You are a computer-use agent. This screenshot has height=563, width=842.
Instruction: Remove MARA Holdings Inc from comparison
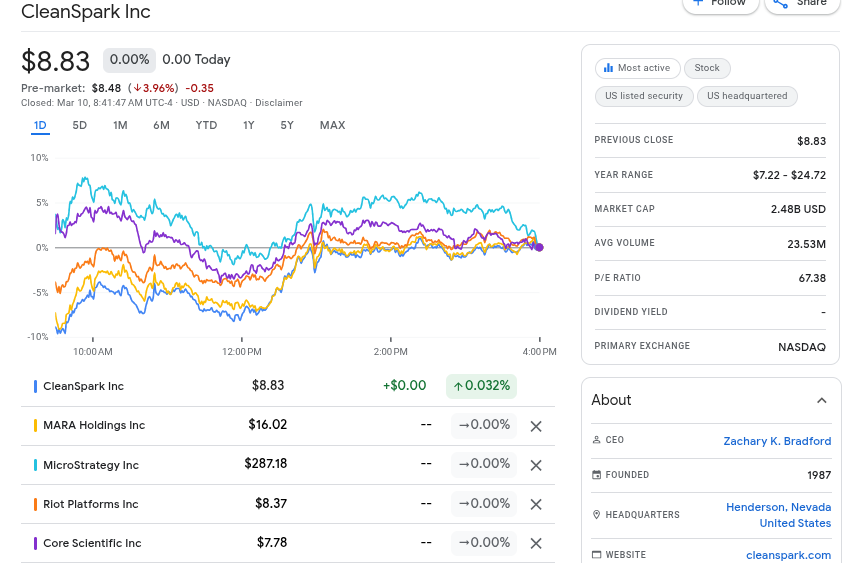[x=535, y=427]
